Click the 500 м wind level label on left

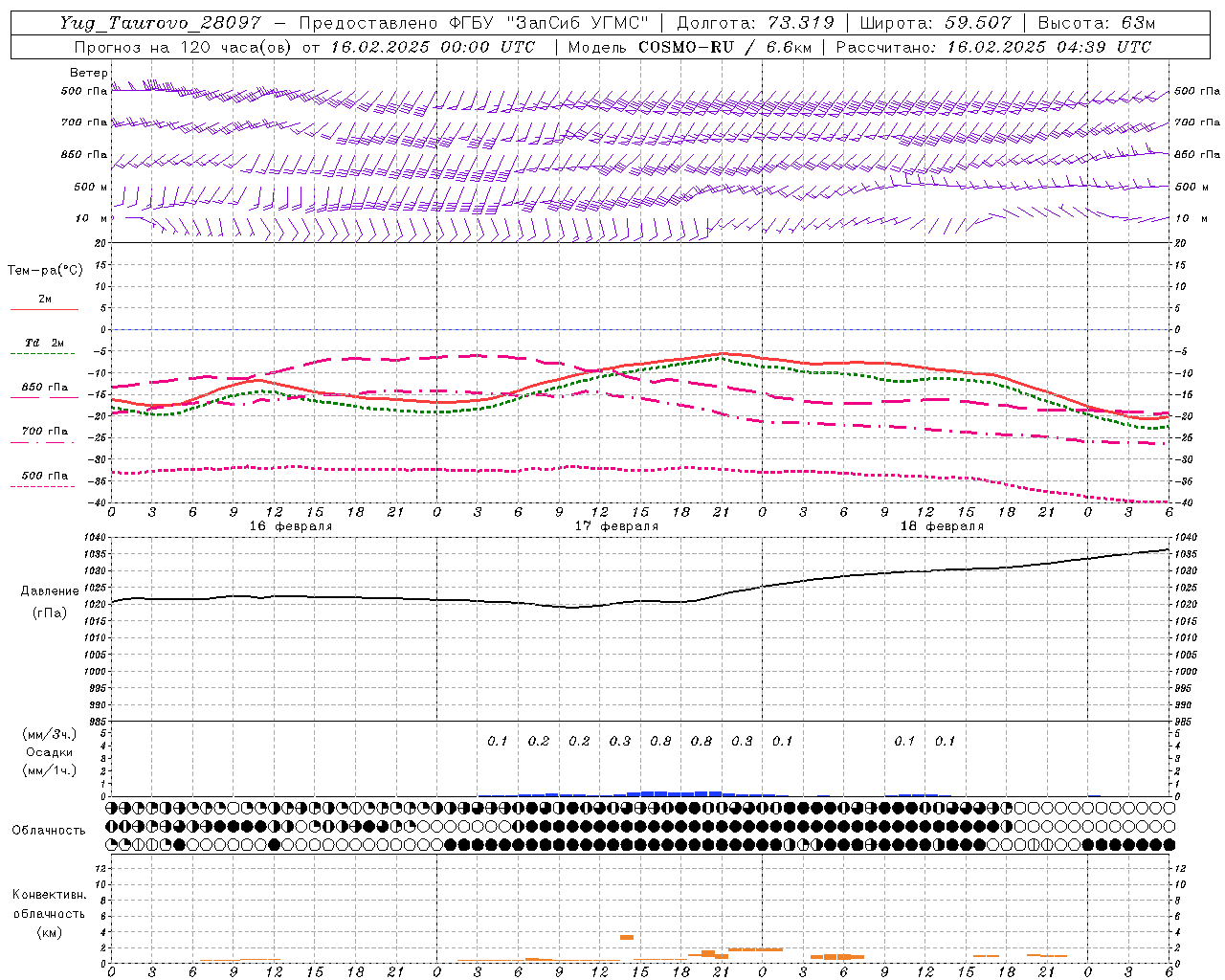(91, 187)
